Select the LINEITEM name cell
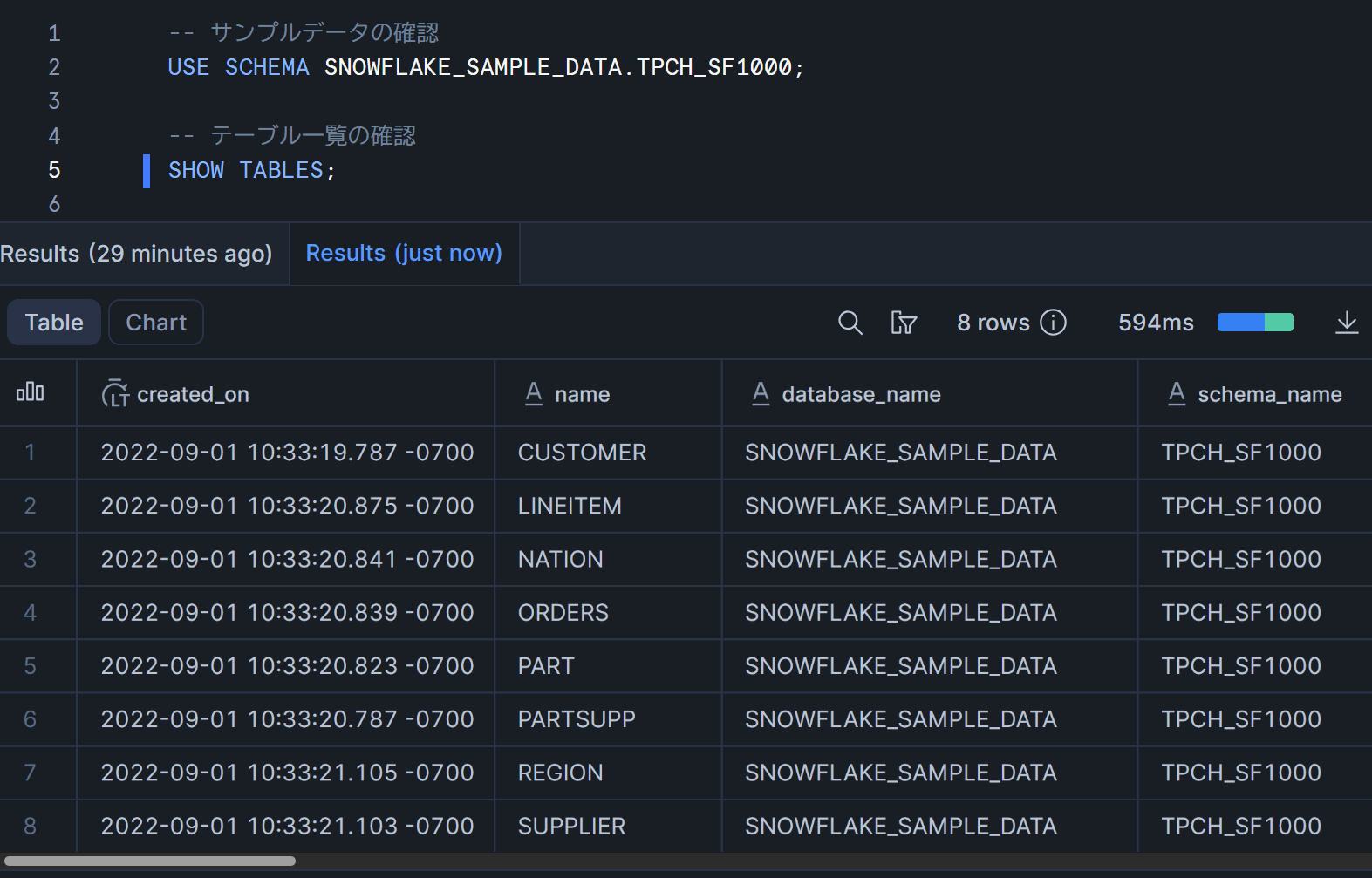 (x=570, y=506)
